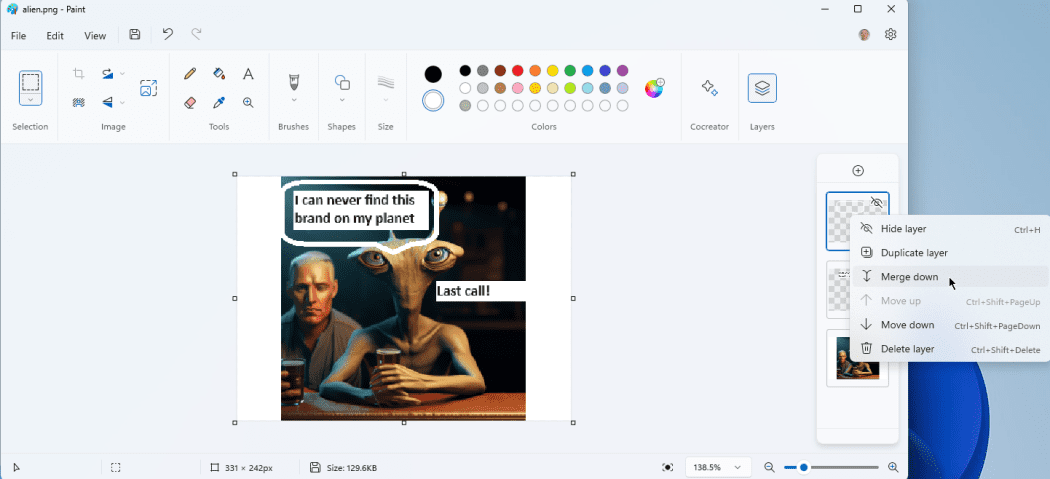
Task: Open the Brushes dropdown arrow
Action: (294, 100)
